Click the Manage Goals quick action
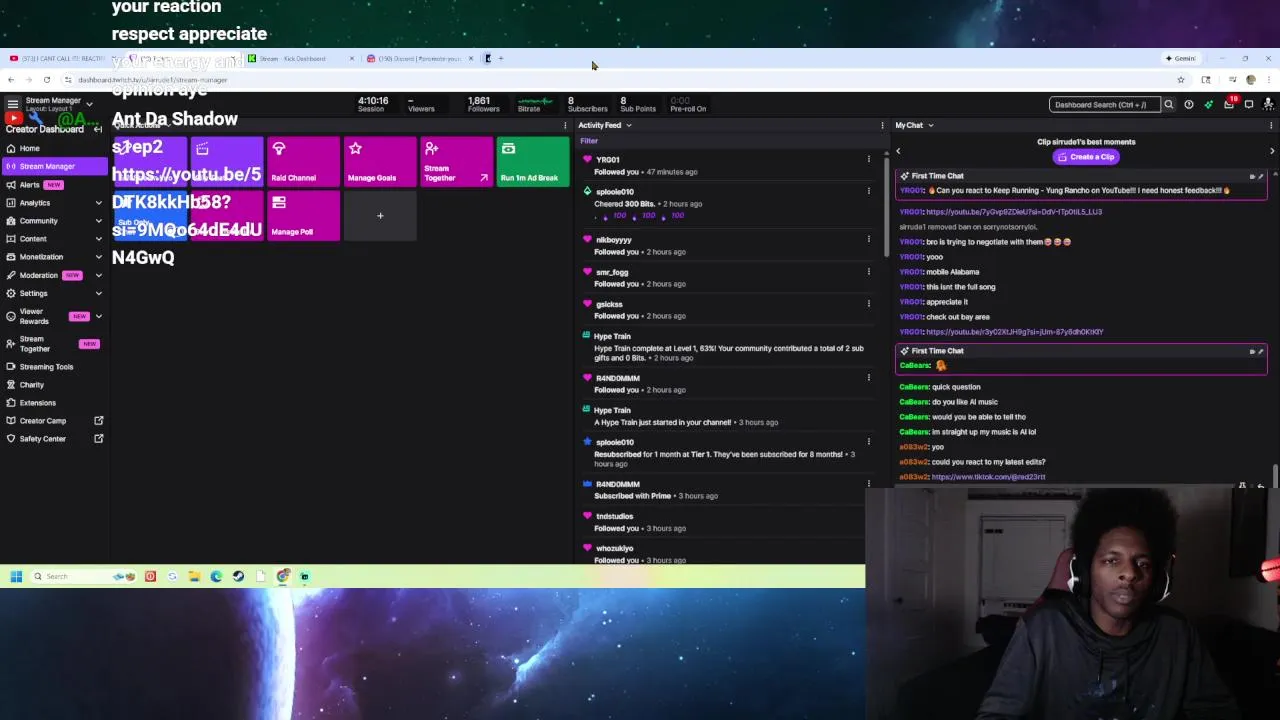The width and height of the screenshot is (1280, 720). (380, 162)
